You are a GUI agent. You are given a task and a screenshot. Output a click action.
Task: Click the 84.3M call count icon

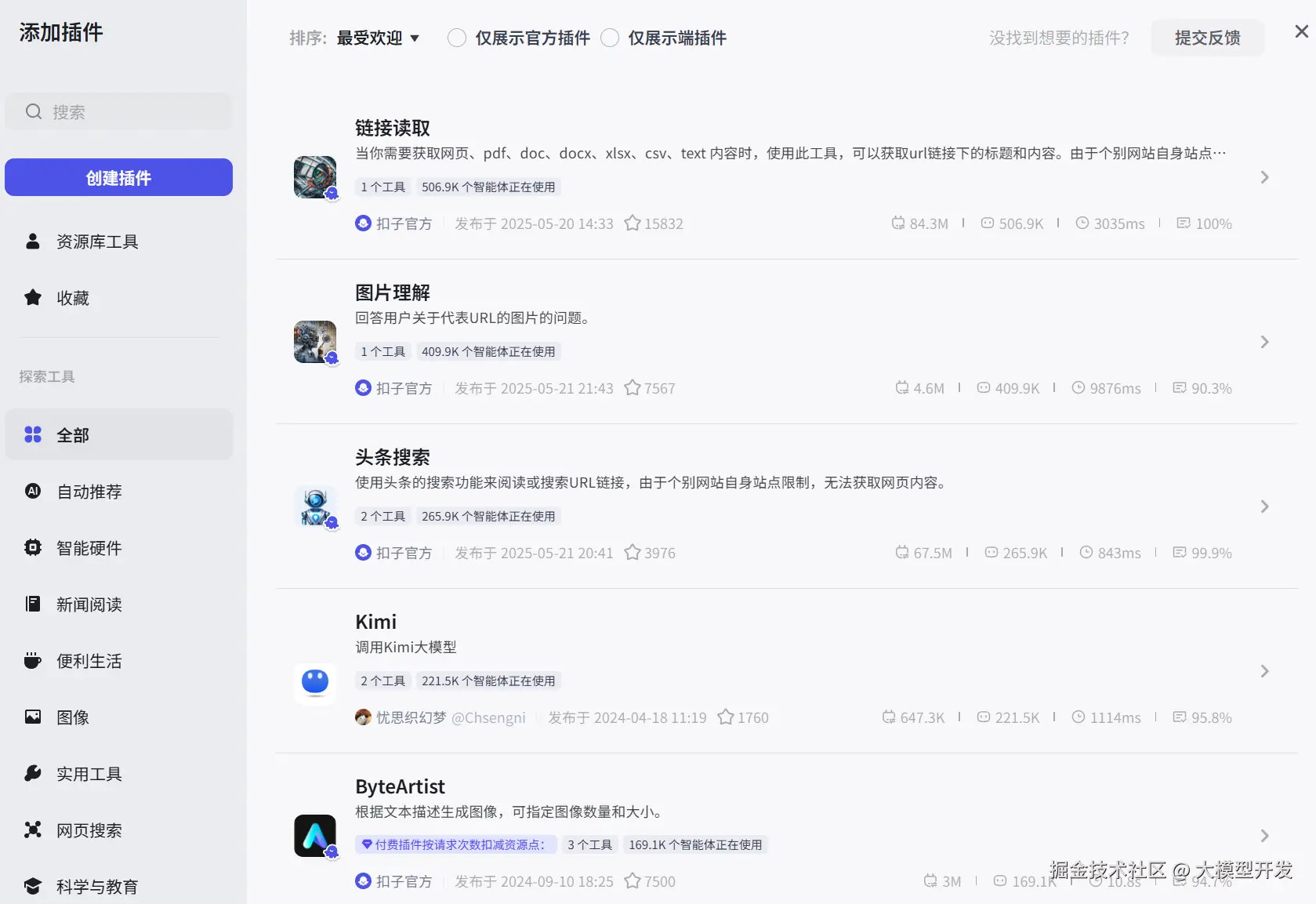(x=898, y=223)
